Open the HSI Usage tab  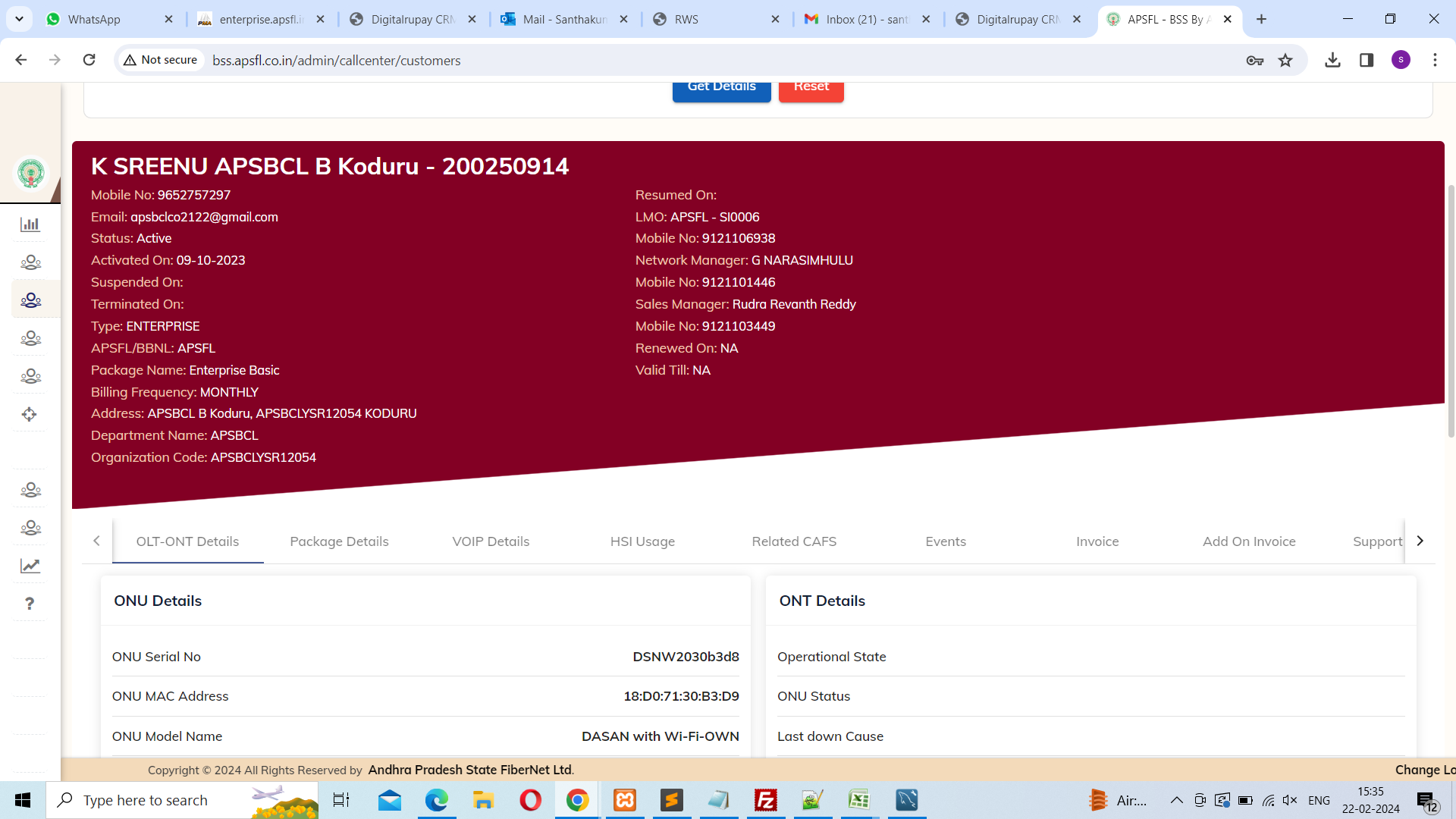642,541
